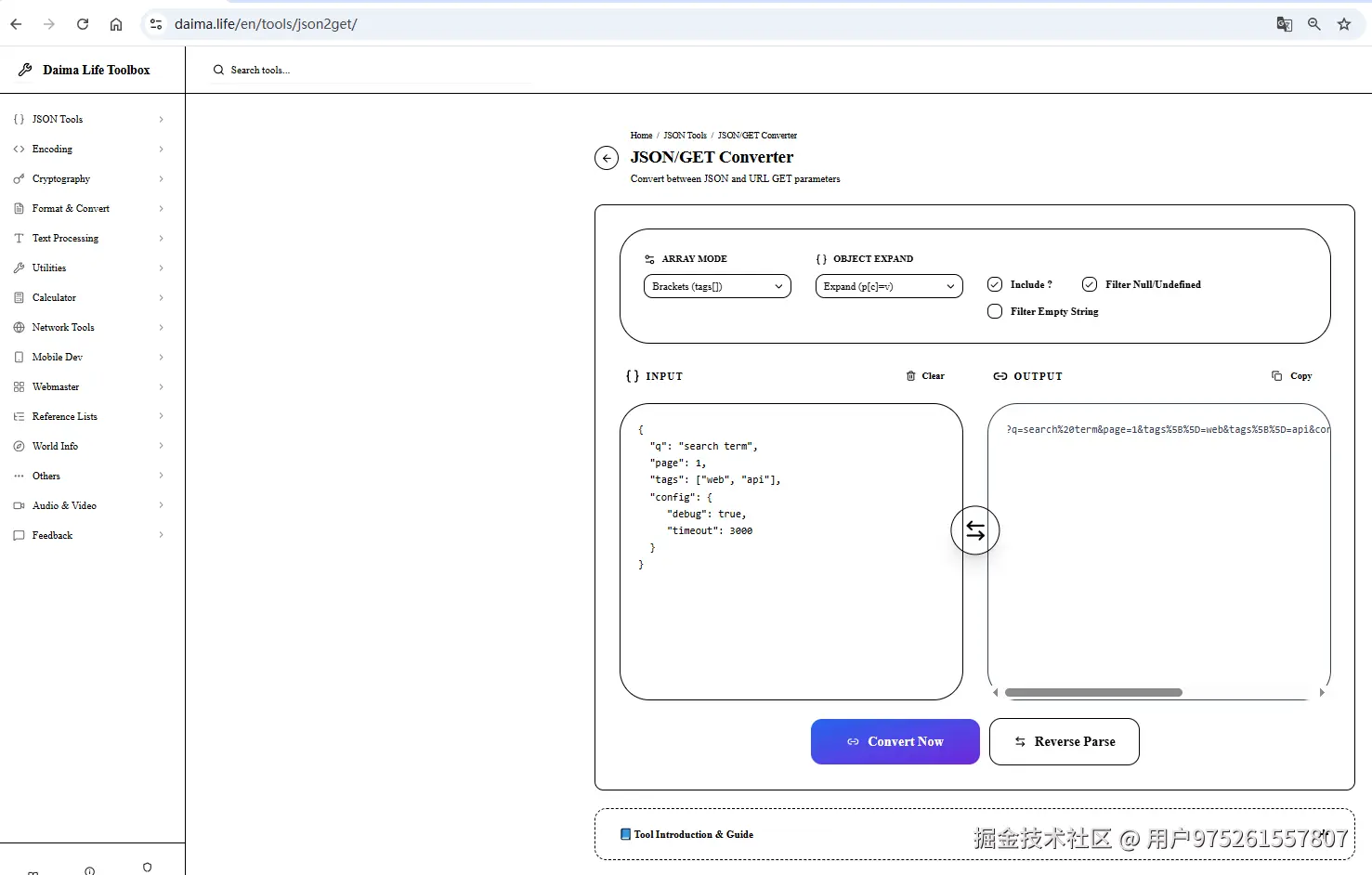Click the Reverse Parse button
This screenshot has width=1372, height=875.
1065,741
